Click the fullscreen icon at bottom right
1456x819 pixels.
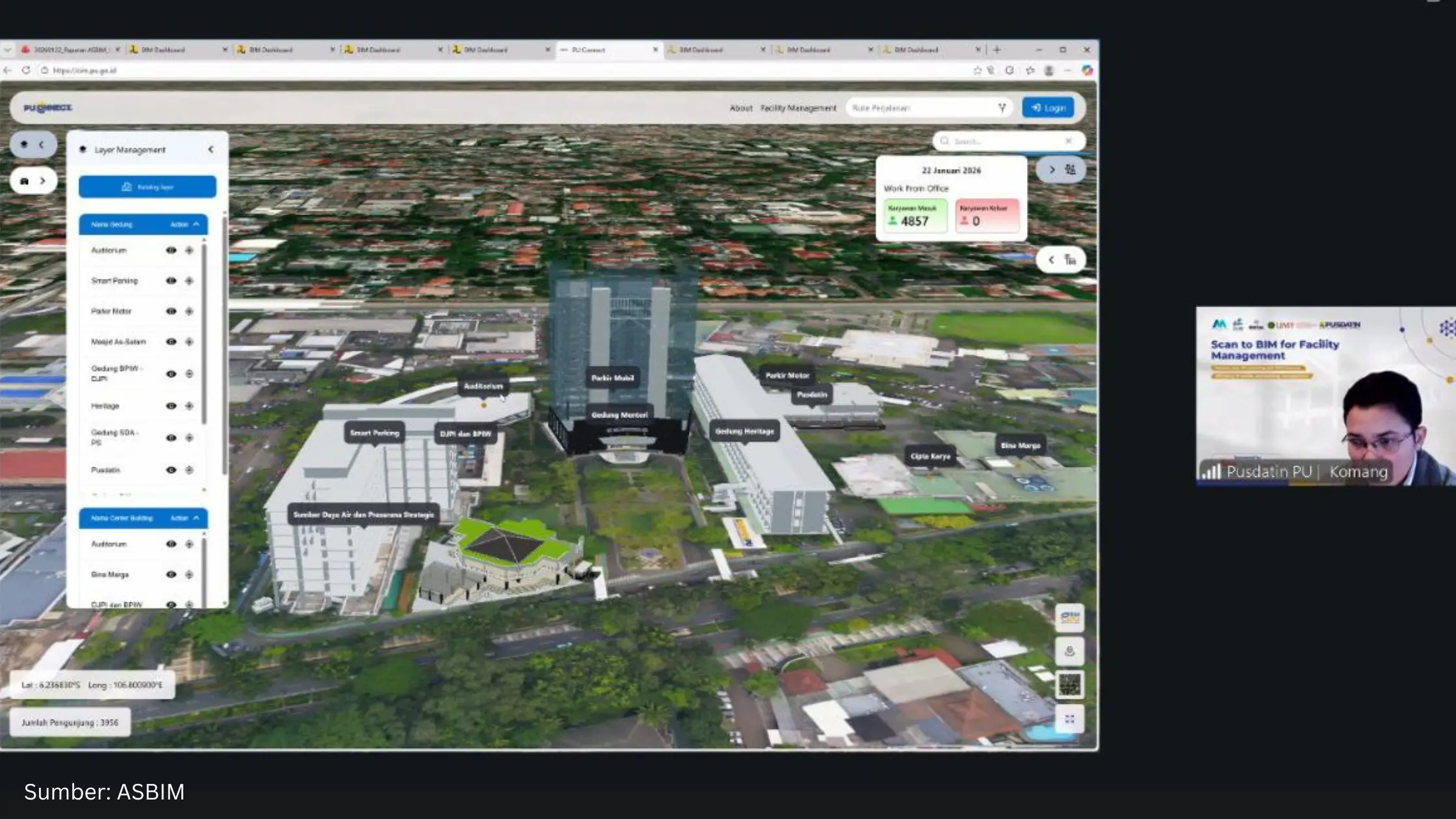(x=1069, y=719)
